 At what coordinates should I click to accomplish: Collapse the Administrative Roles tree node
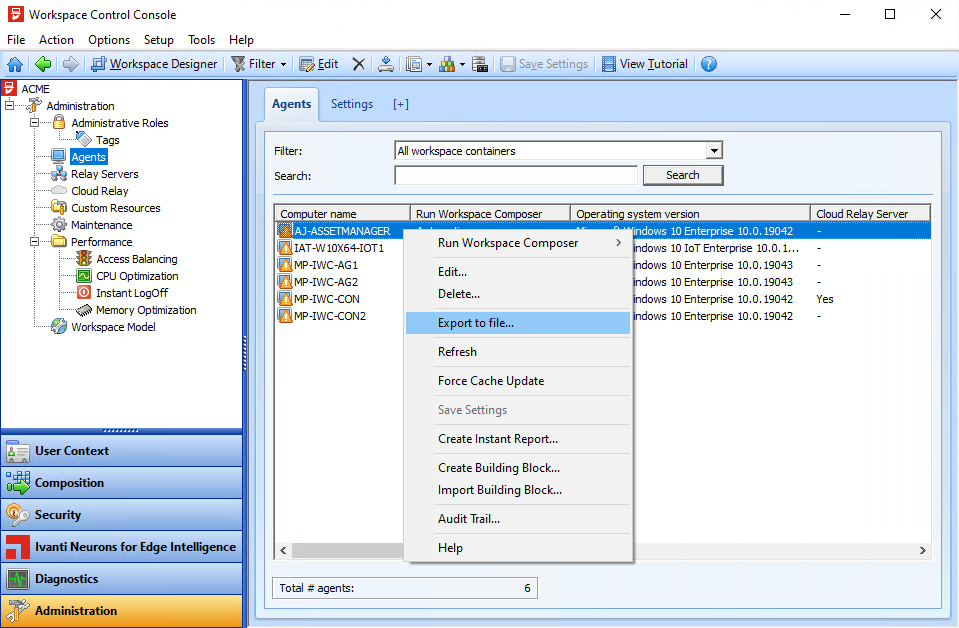[x=34, y=123]
